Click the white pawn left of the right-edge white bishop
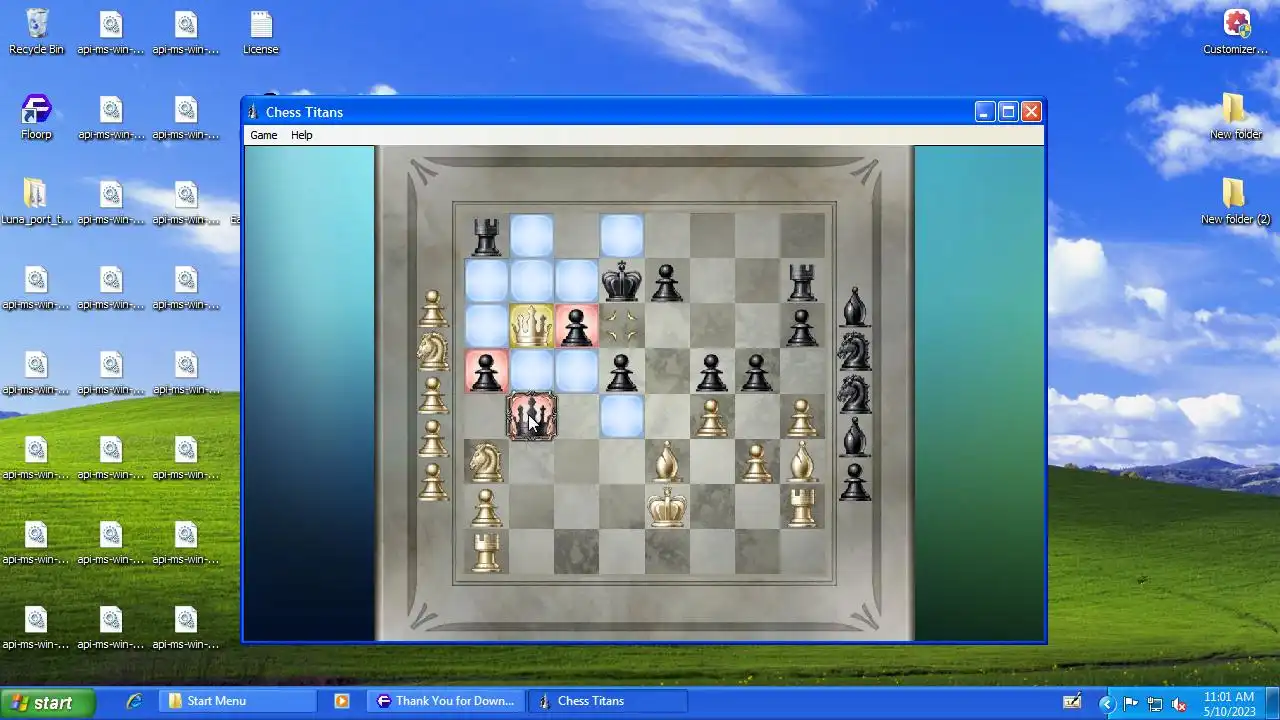This screenshot has width=1280, height=720. 756,462
